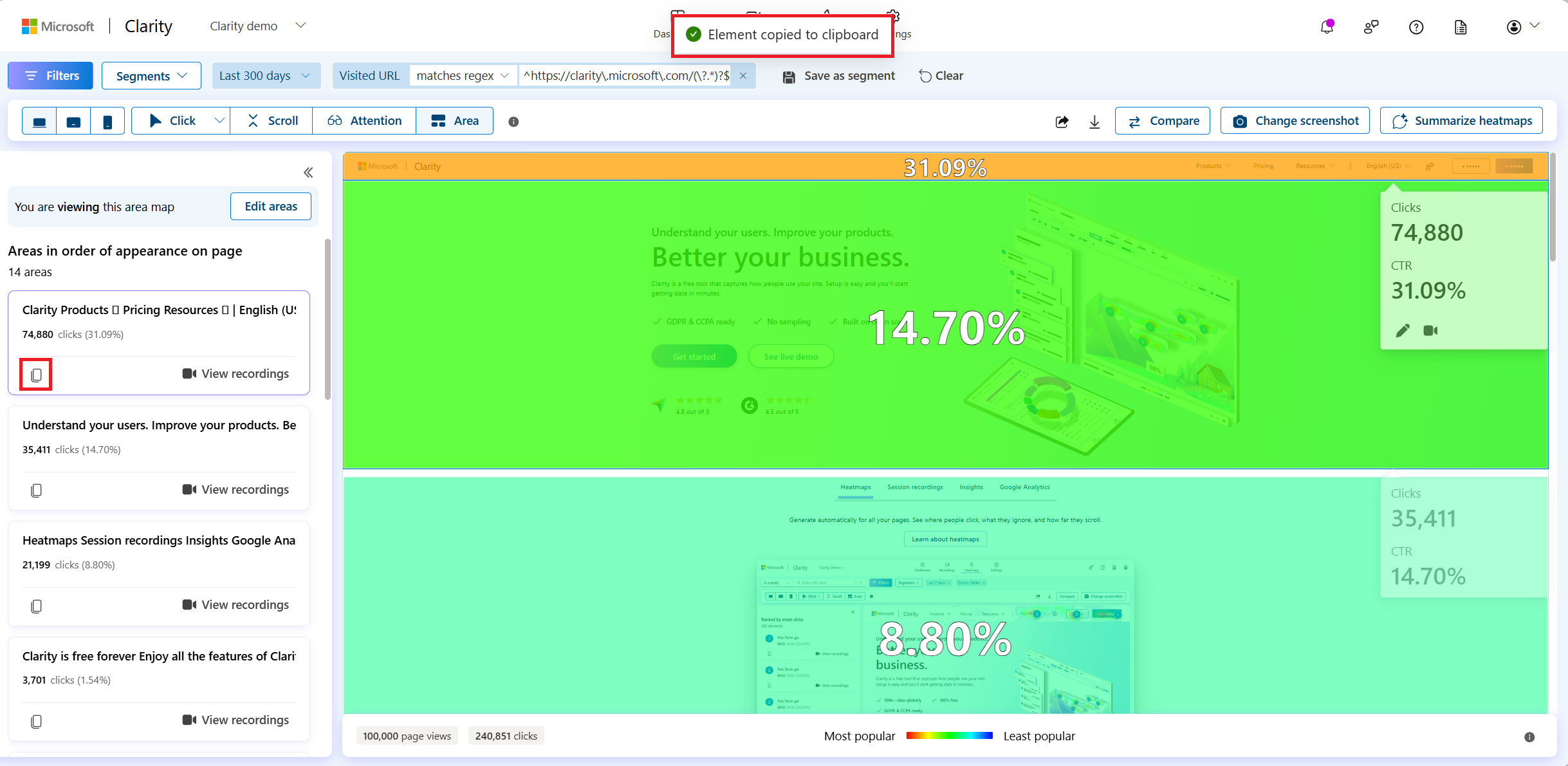
Task: Click the 74,880 clicks (31.09%) text
Action: click(x=73, y=335)
